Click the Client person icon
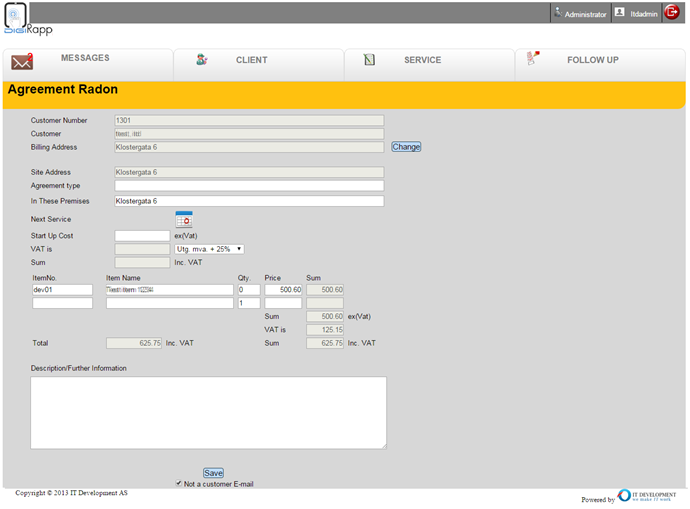Screen dimensions: 690x509 [202, 59]
